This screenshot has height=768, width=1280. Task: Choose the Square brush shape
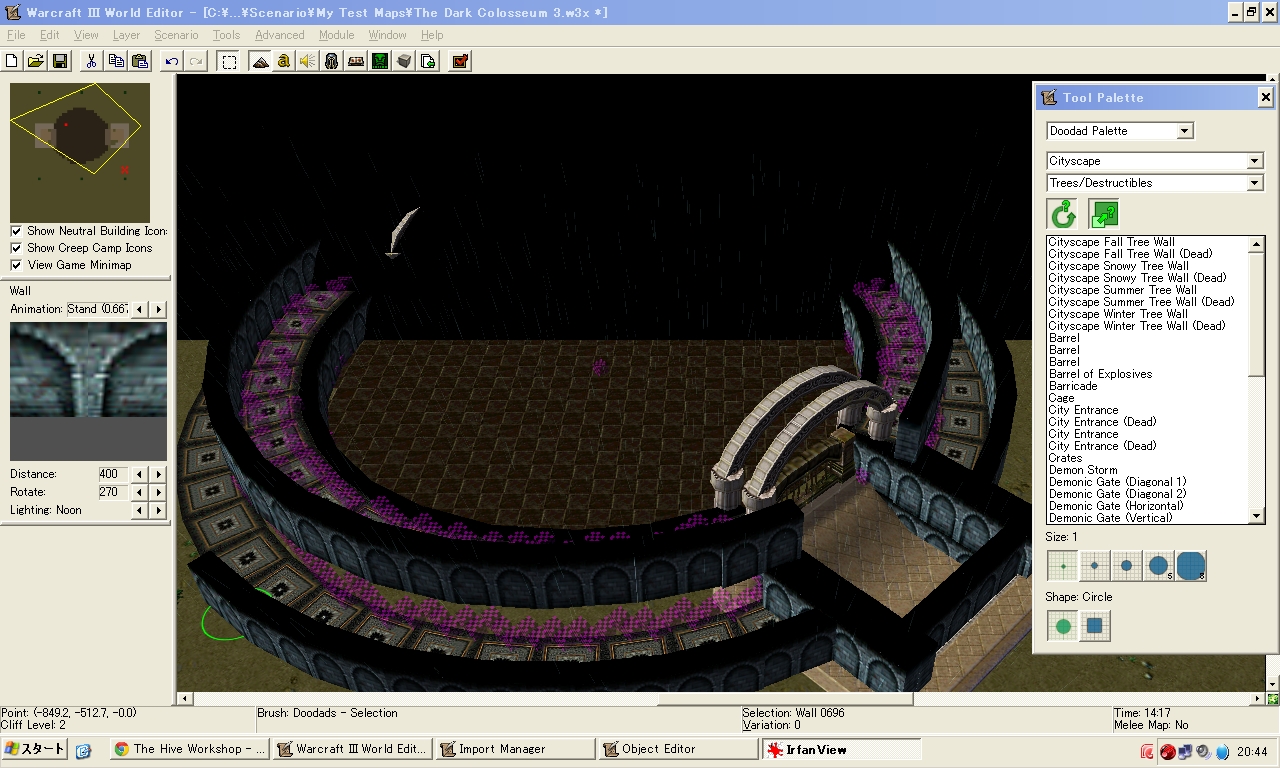pos(1094,626)
